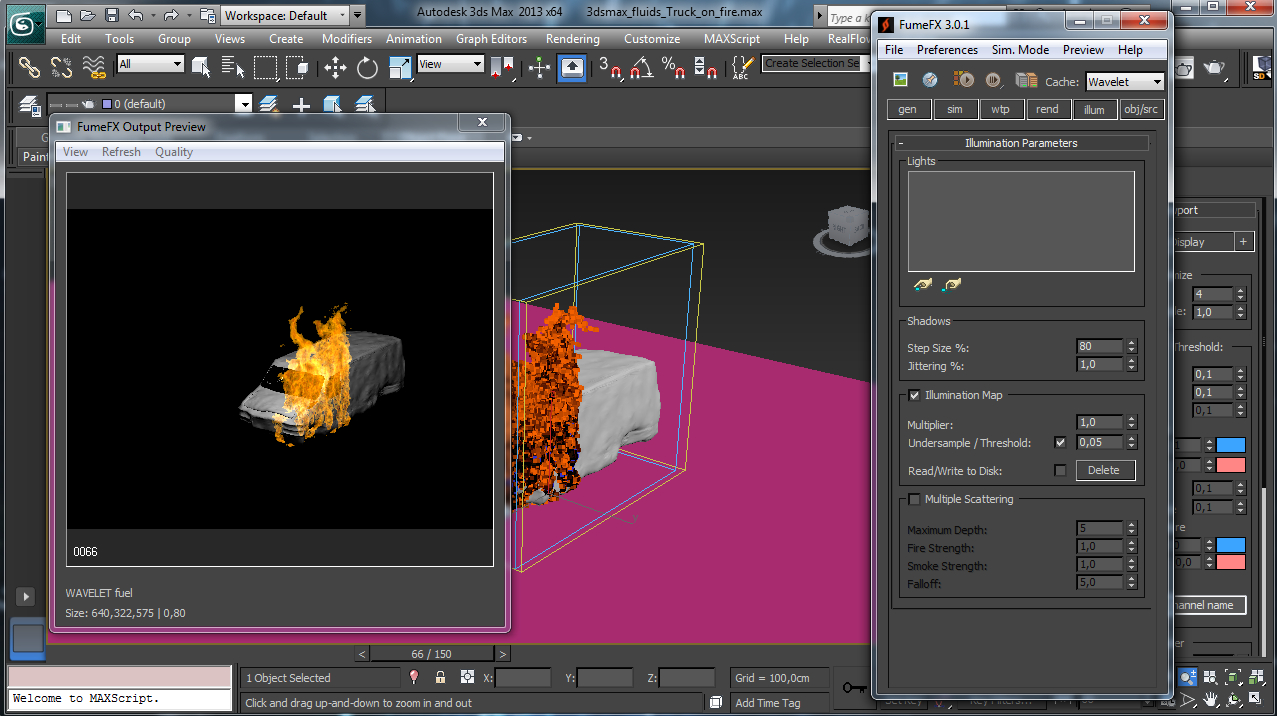Toggle the Spinner Snap icon

point(707,67)
